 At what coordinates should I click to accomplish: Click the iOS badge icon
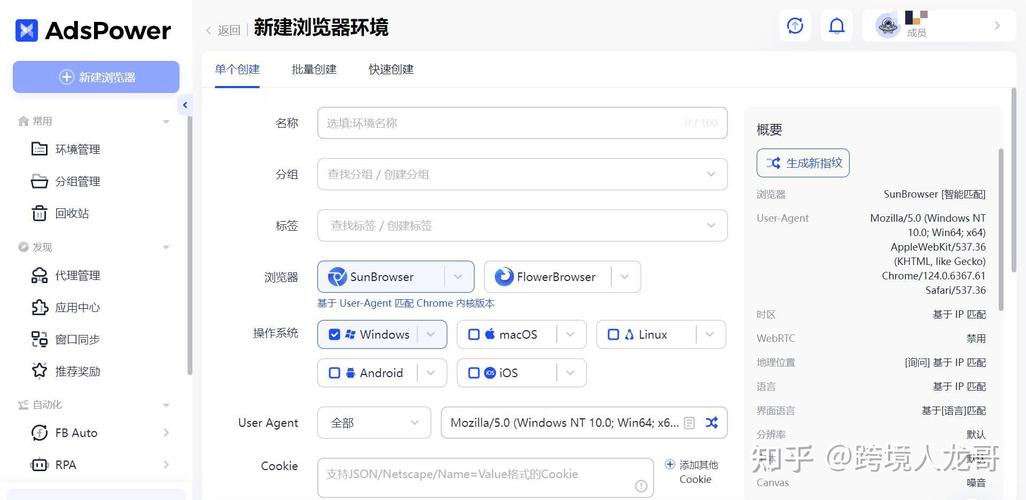[x=490, y=373]
